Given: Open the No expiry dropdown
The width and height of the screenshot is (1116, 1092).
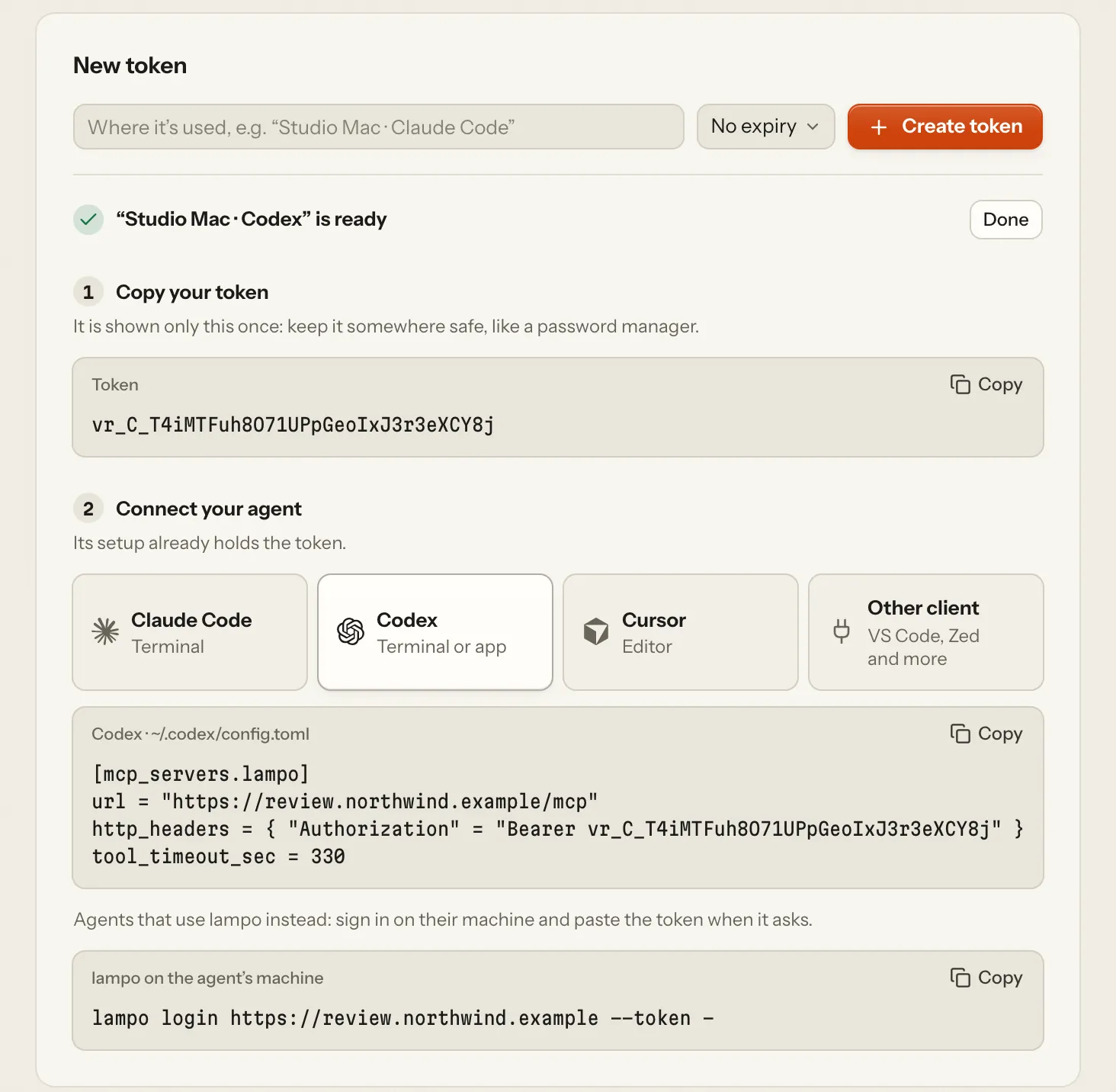Looking at the screenshot, I should coord(766,127).
